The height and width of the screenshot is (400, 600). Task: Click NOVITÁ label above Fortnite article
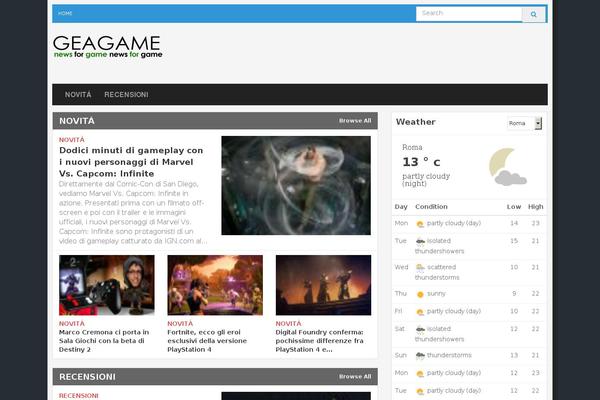[180, 323]
